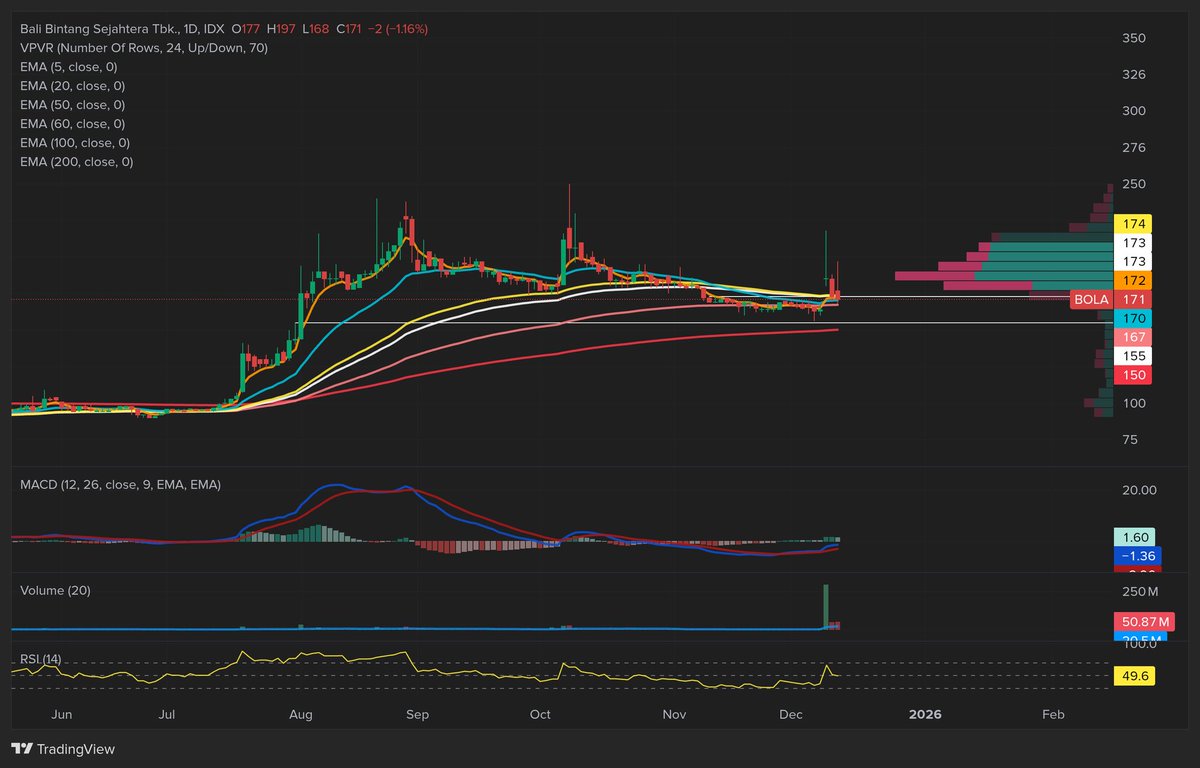The image size is (1200, 768).
Task: Click the Nov label on time axis
Action: click(x=675, y=715)
